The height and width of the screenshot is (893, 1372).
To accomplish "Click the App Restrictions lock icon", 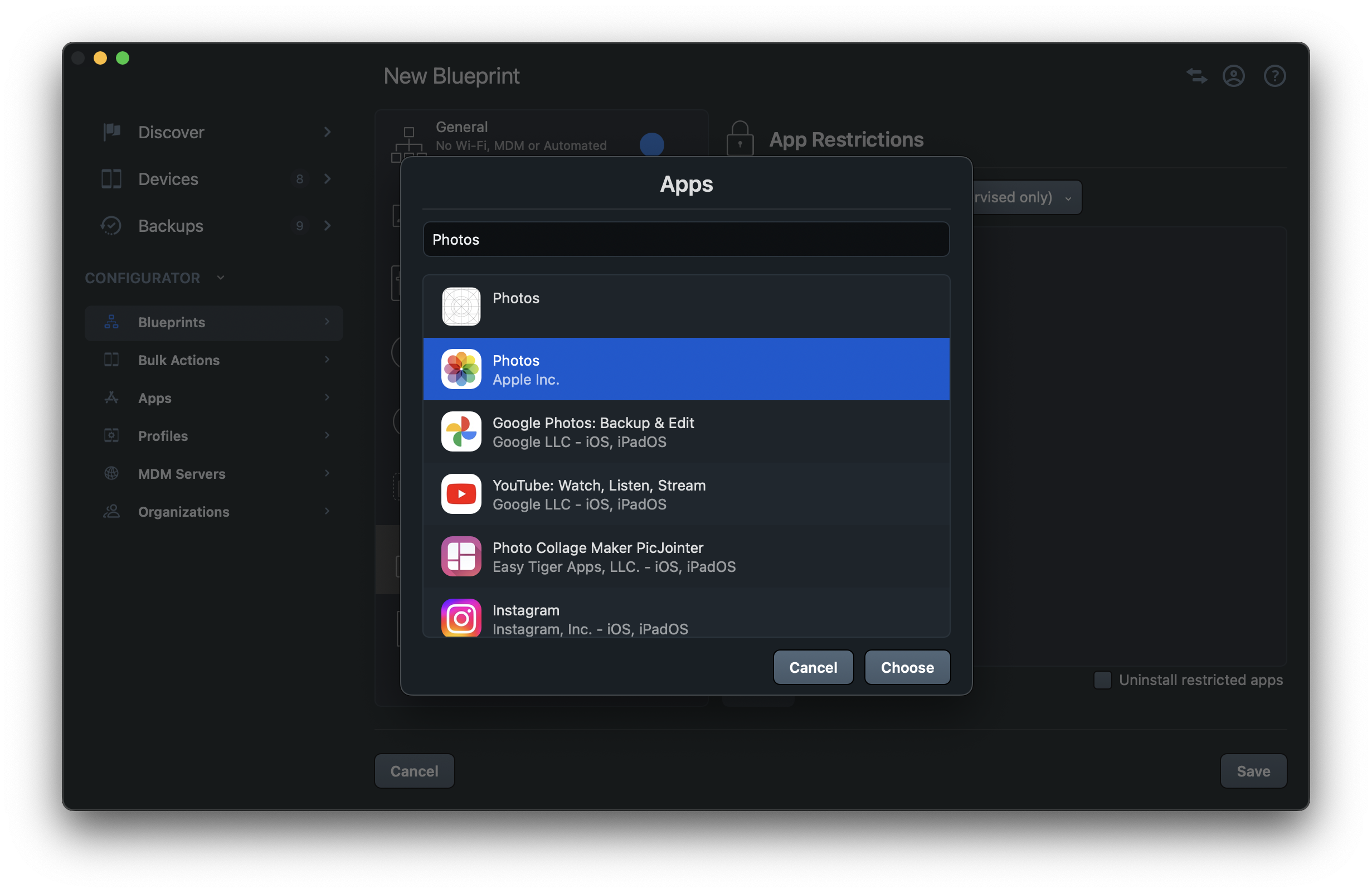I will pos(739,138).
